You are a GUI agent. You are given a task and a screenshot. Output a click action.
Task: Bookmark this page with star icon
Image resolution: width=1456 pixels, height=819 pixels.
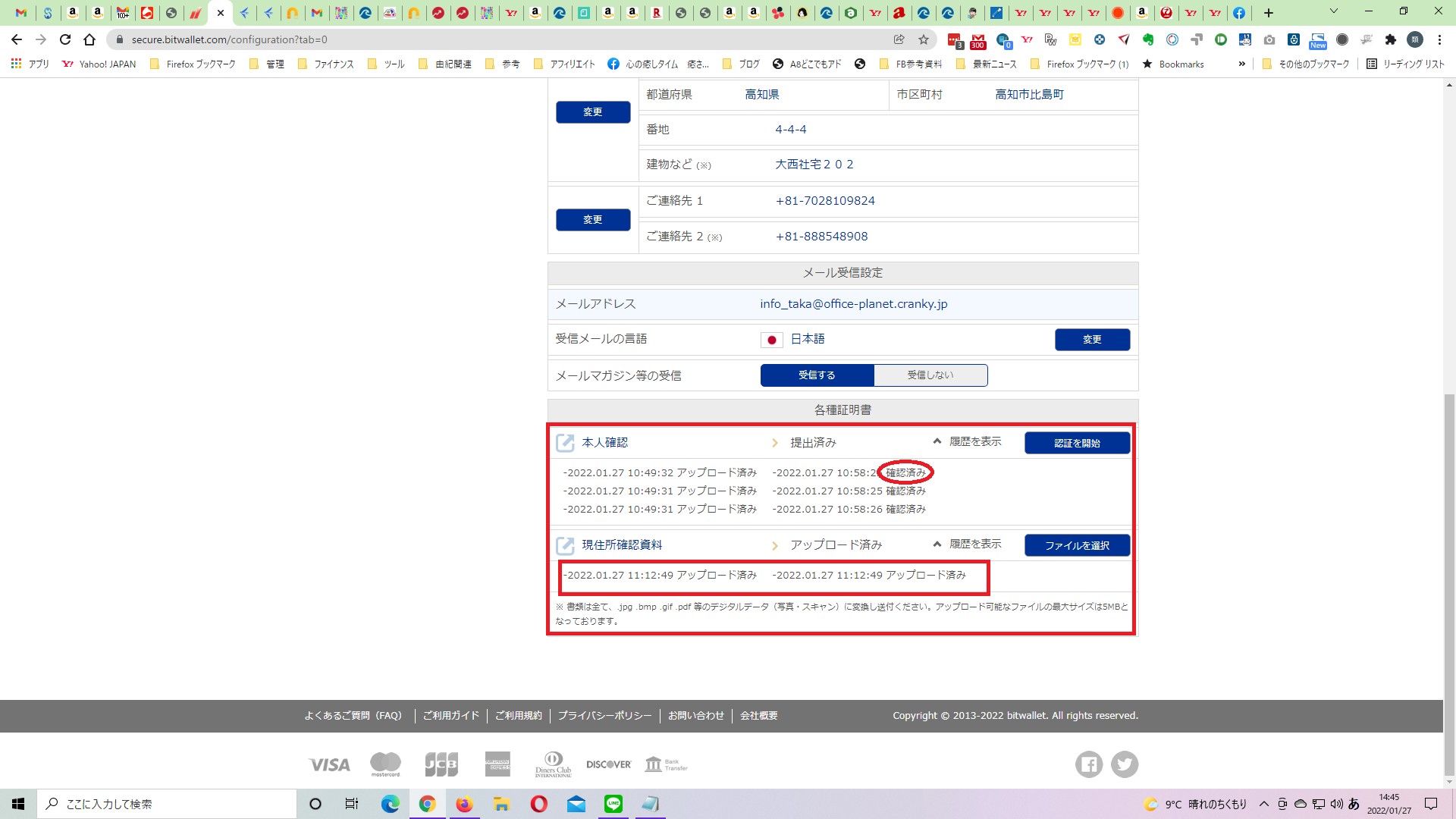click(x=923, y=39)
